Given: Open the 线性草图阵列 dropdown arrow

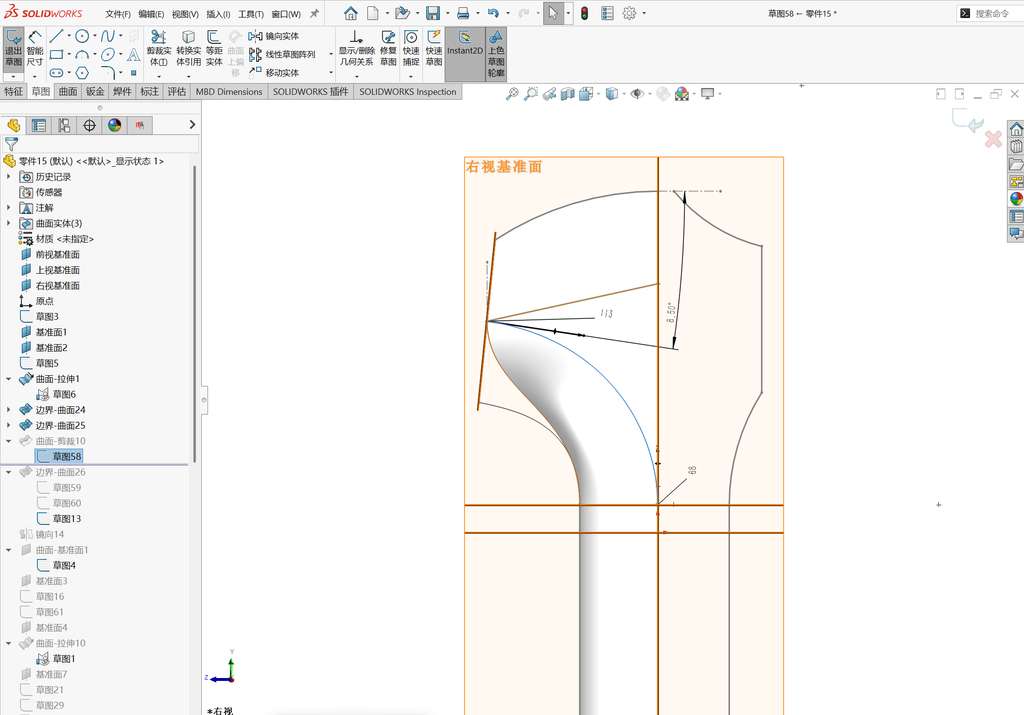Looking at the screenshot, I should pyautogui.click(x=331, y=54).
